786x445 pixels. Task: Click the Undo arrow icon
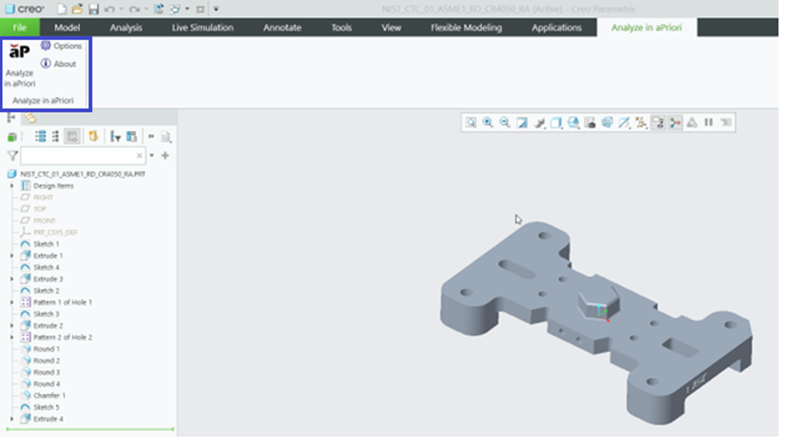point(109,9)
